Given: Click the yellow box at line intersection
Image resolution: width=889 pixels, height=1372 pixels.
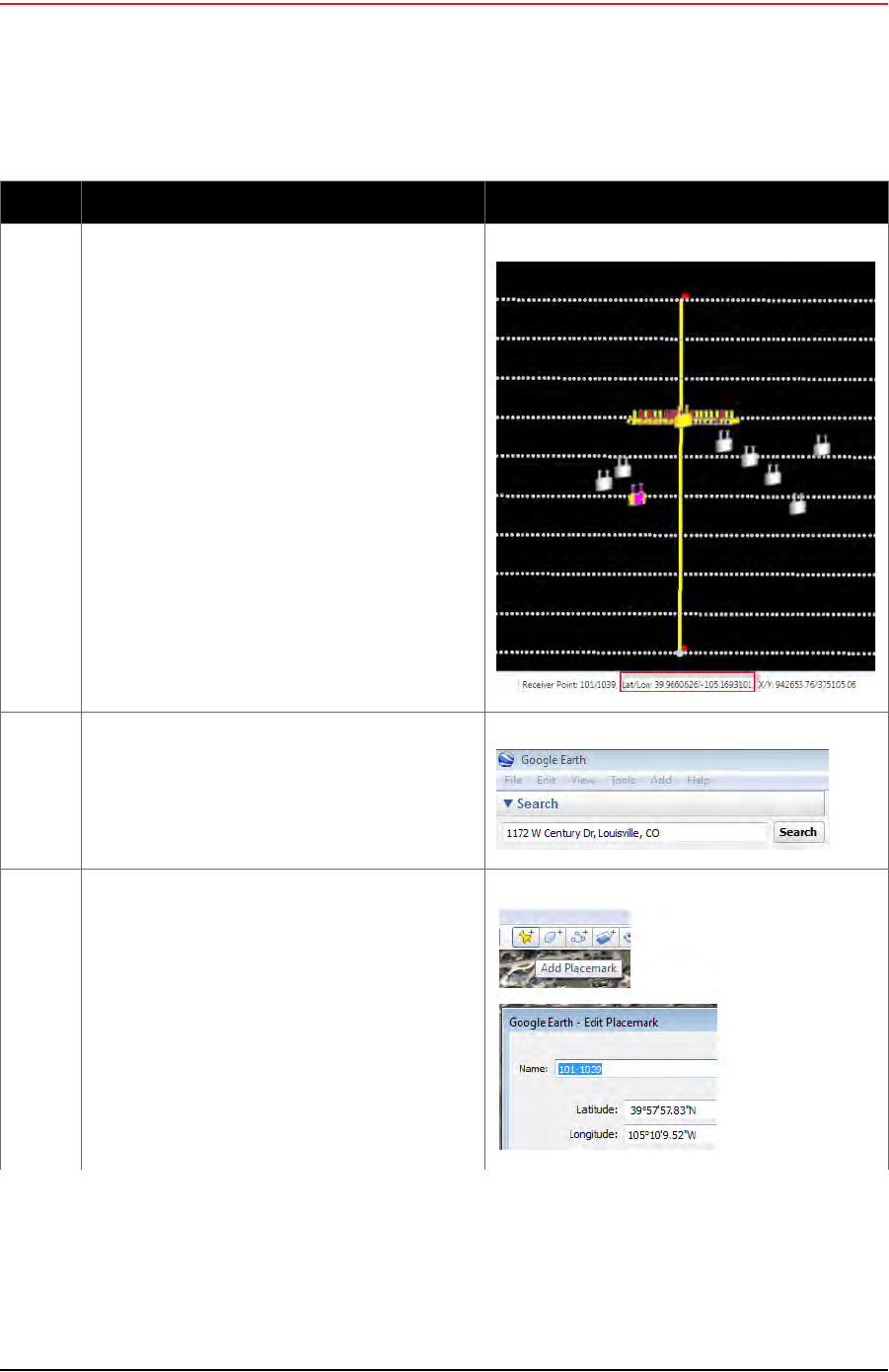Looking at the screenshot, I should [682, 419].
